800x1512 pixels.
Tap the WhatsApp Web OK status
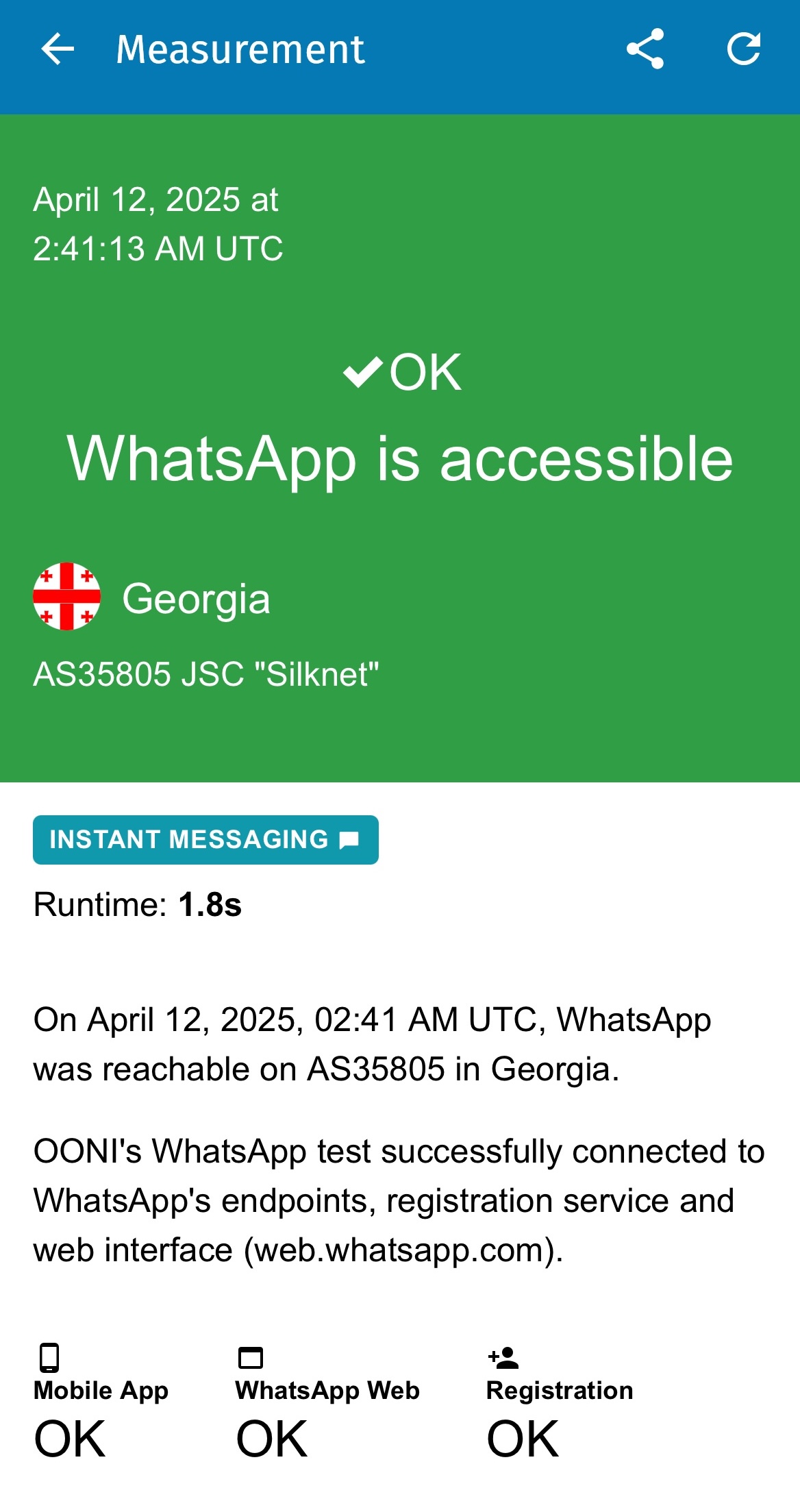click(x=272, y=1439)
